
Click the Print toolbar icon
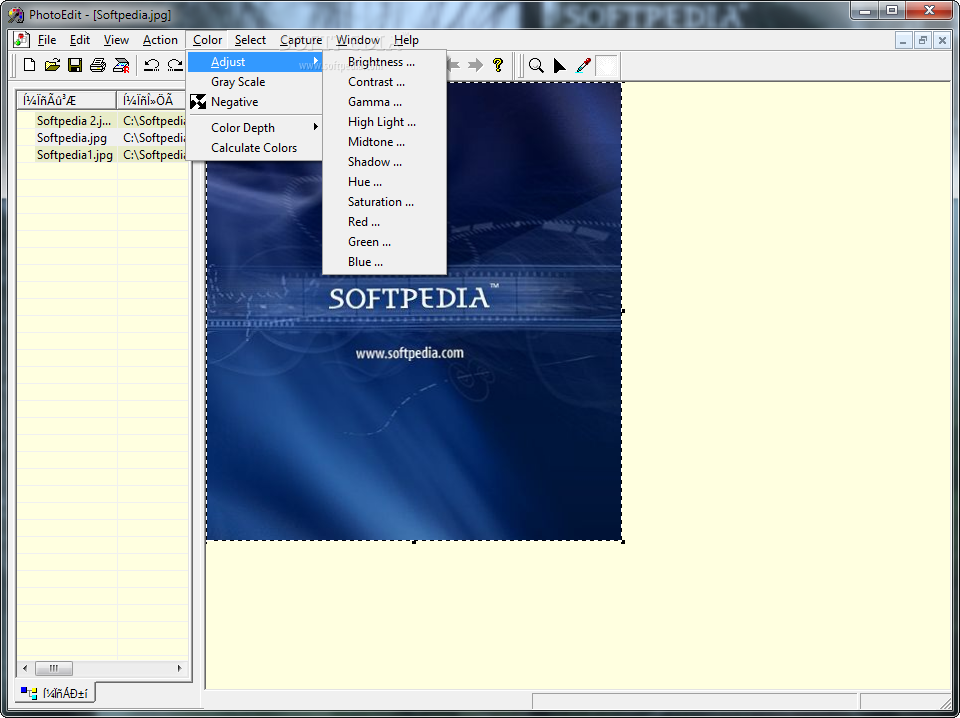pos(98,65)
